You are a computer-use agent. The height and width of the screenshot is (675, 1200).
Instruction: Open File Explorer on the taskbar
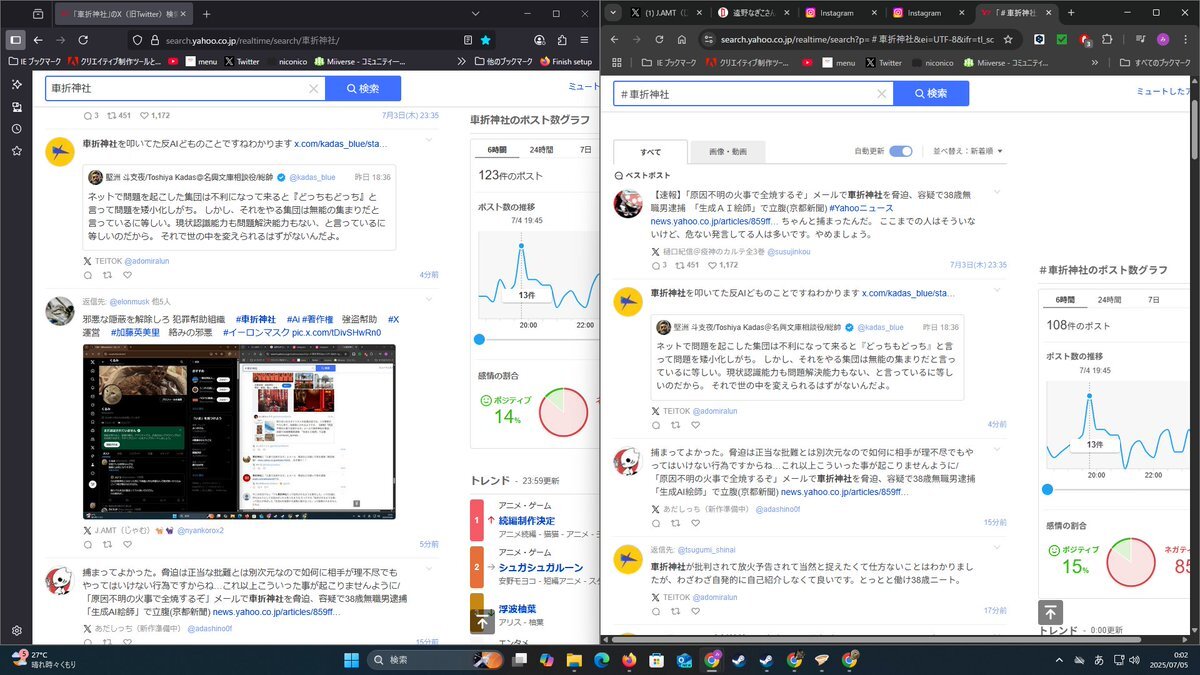[x=574, y=660]
